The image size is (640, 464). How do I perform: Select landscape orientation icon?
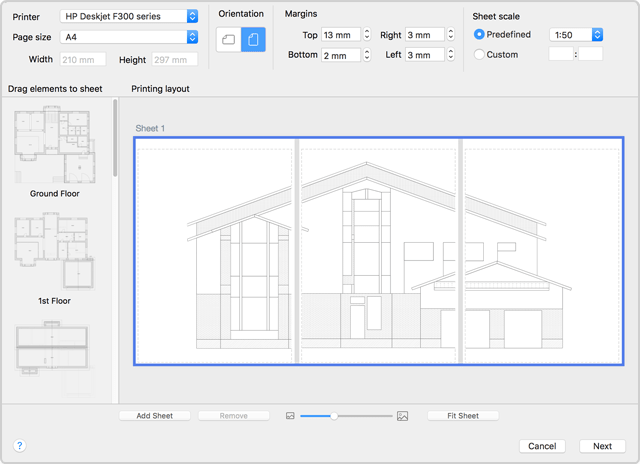coord(229,40)
